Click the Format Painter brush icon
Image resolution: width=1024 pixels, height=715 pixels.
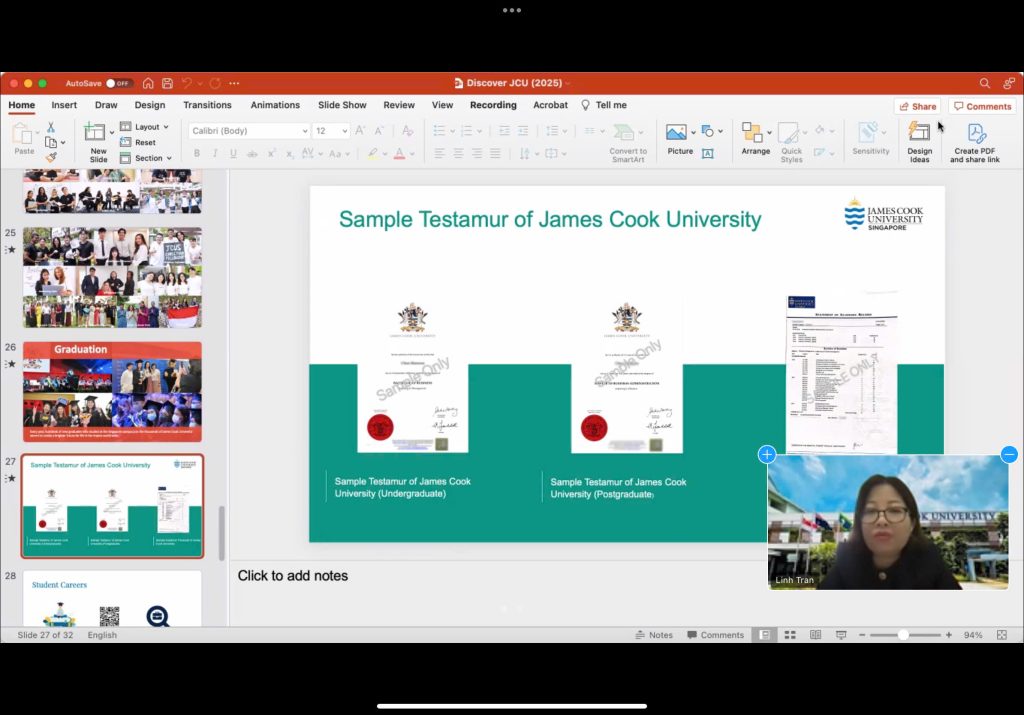coord(51,157)
